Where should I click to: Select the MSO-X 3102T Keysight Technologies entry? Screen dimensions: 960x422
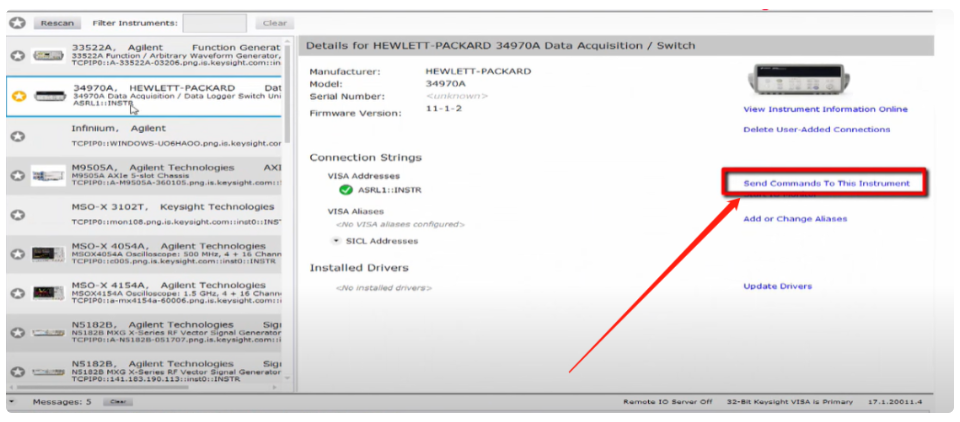[x=144, y=215]
